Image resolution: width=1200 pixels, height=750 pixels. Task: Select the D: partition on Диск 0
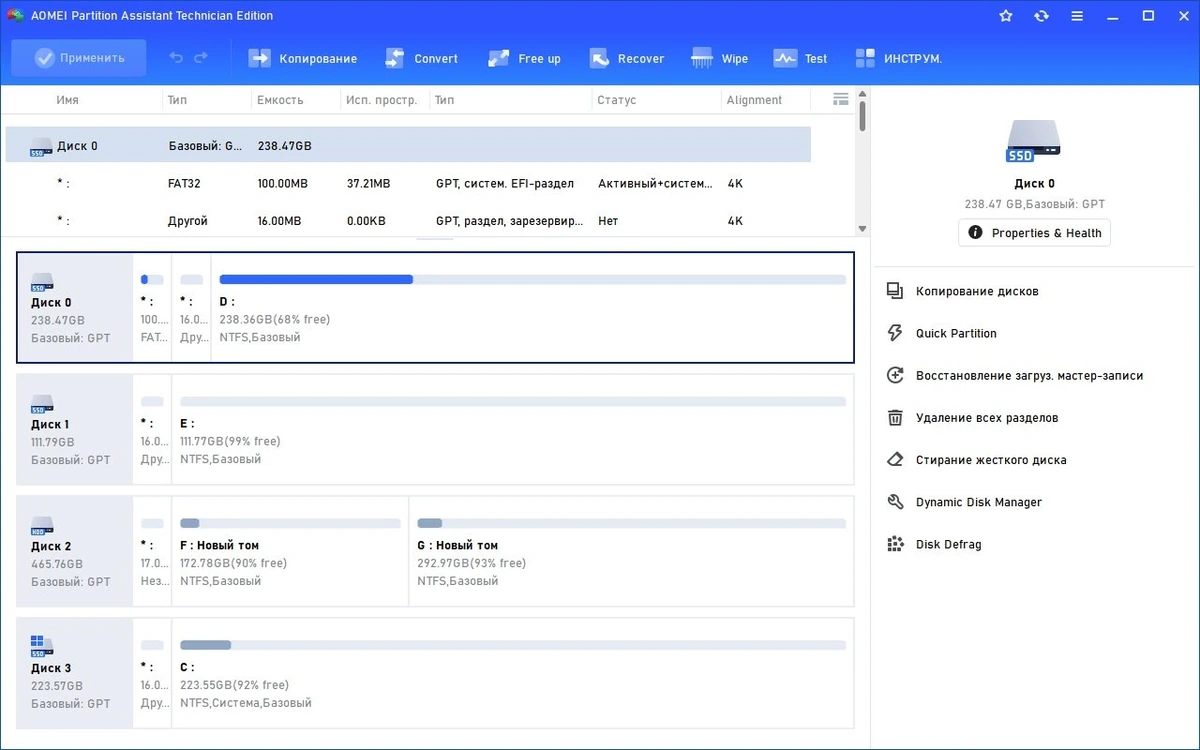[532, 307]
